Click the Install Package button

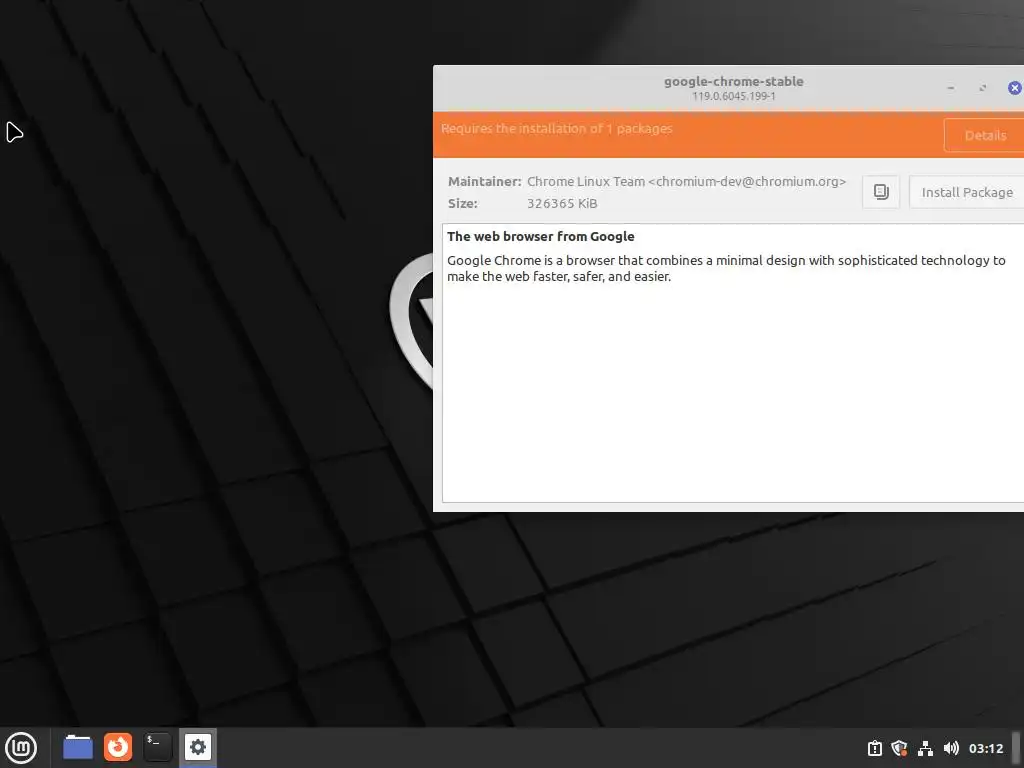tap(967, 192)
